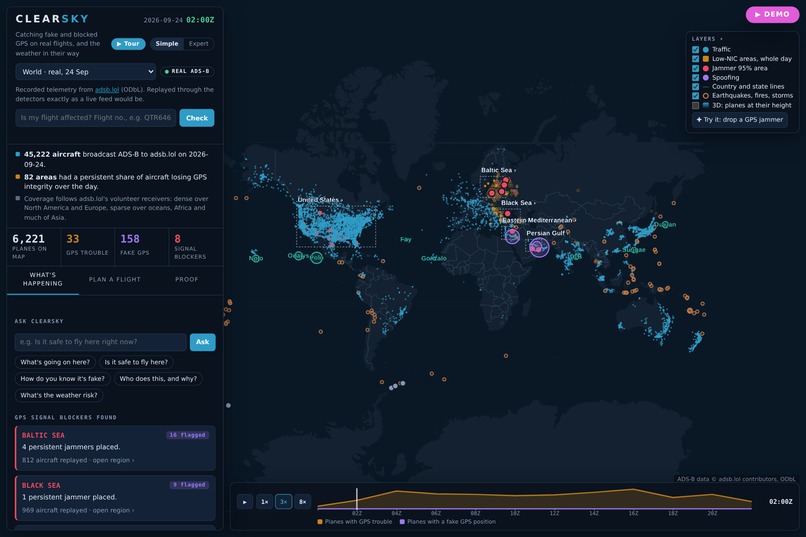Focus the flight number input field
Image resolution: width=806 pixels, height=537 pixels.
[96, 118]
